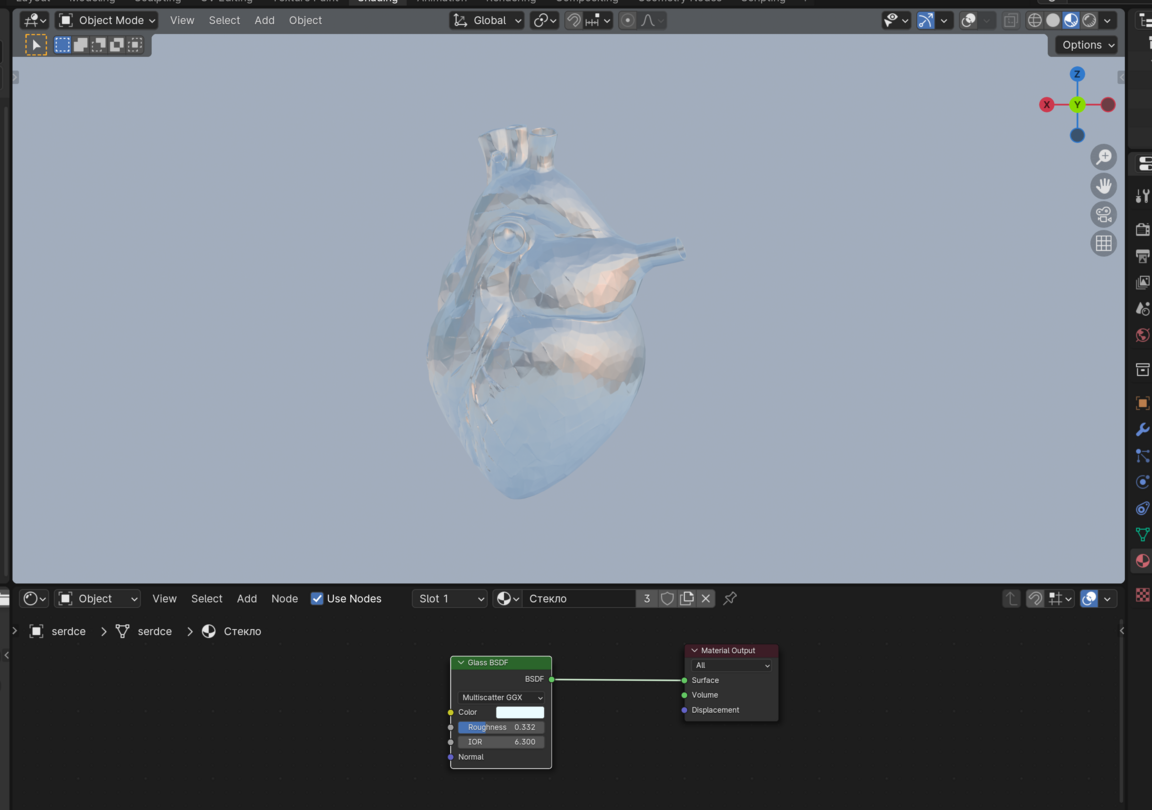1152x810 pixels.
Task: Open the Global orientation dropdown
Action: pyautogui.click(x=488, y=20)
